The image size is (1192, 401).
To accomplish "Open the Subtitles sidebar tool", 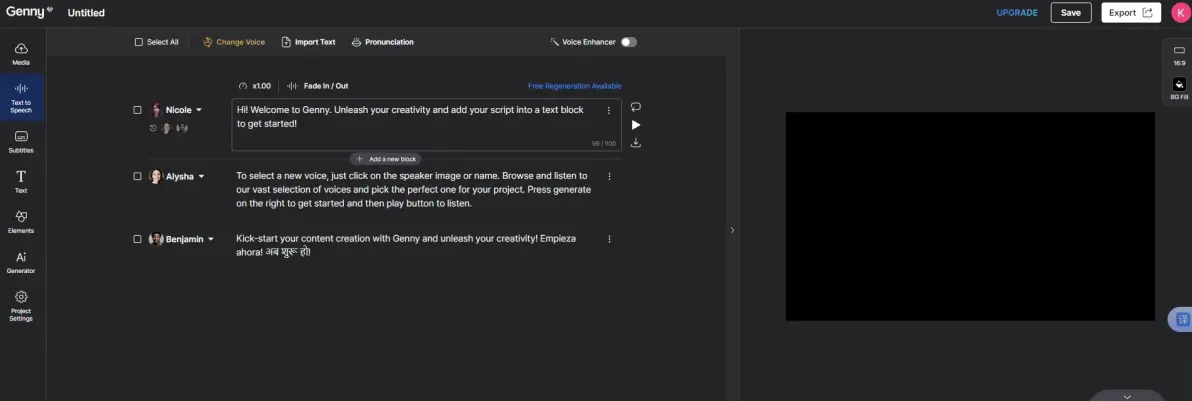I will (21, 141).
